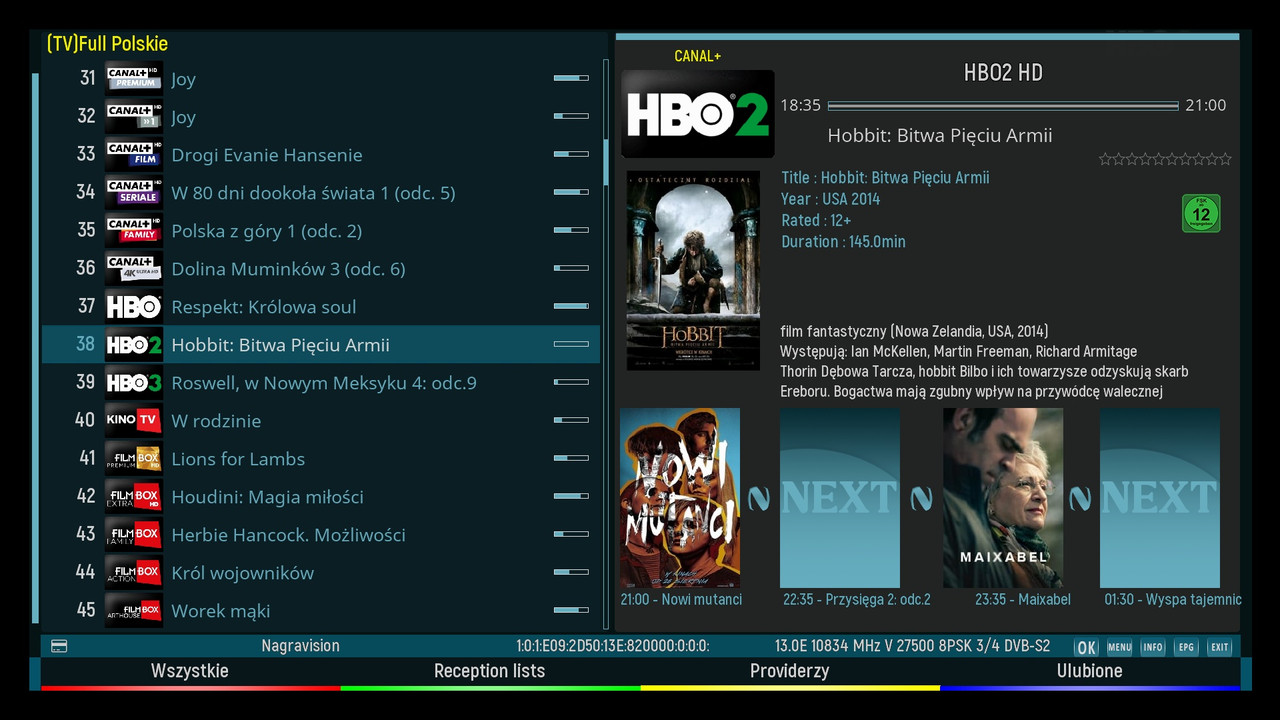Viewport: 1280px width, 720px height.
Task: Select Herbie Hancock. Możliwości programme
Action: (x=288, y=535)
